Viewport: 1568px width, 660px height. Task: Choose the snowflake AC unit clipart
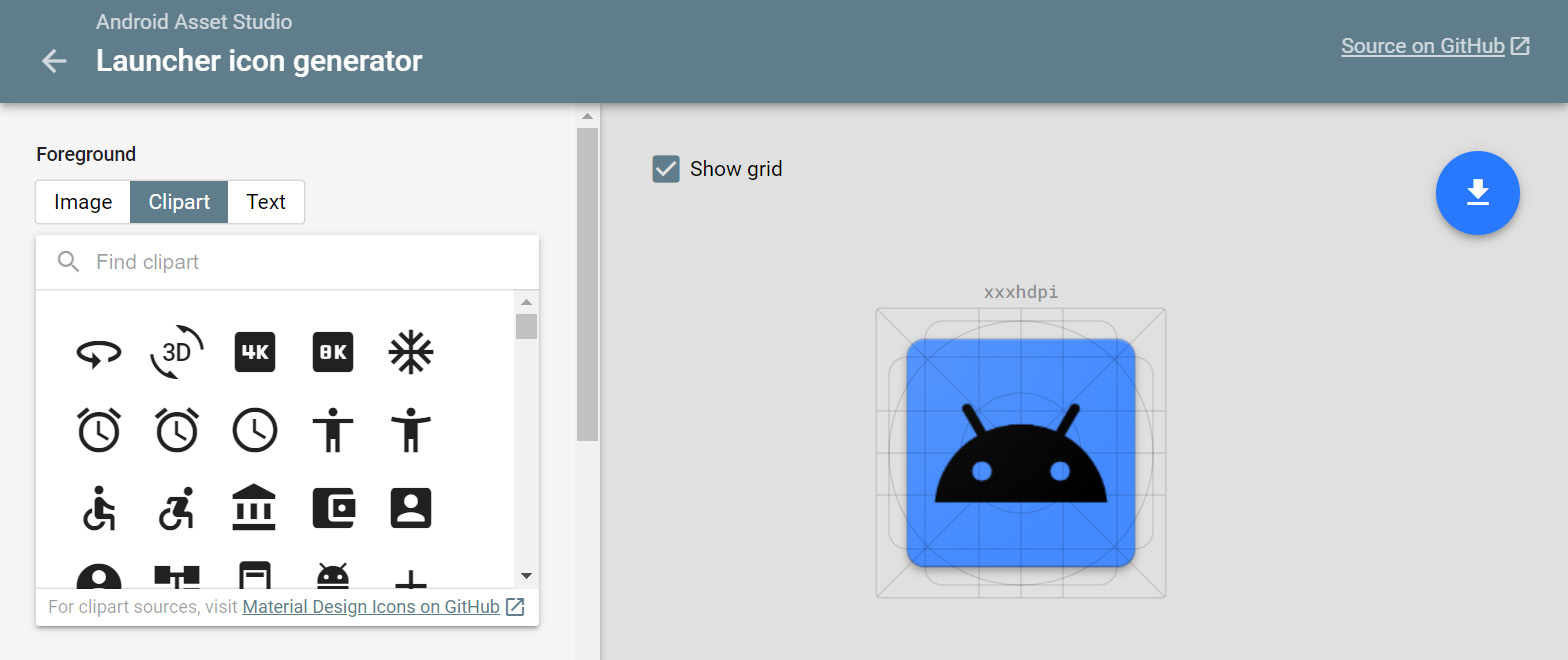pyautogui.click(x=410, y=352)
